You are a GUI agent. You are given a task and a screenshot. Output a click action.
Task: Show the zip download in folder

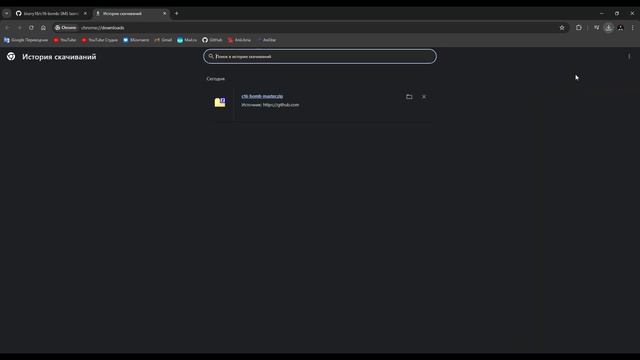tap(409, 97)
